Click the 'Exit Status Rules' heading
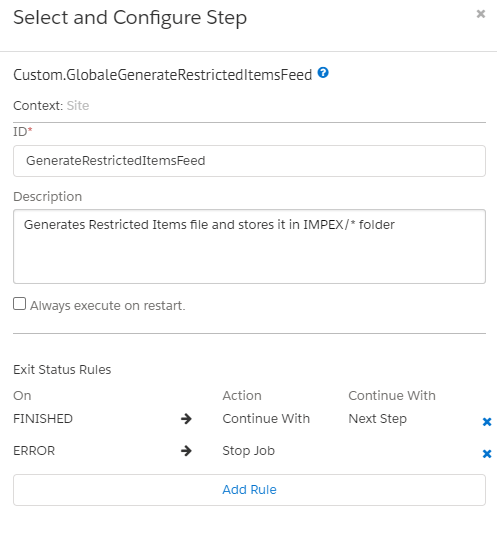Screen dimensions: 497x544 click(62, 370)
